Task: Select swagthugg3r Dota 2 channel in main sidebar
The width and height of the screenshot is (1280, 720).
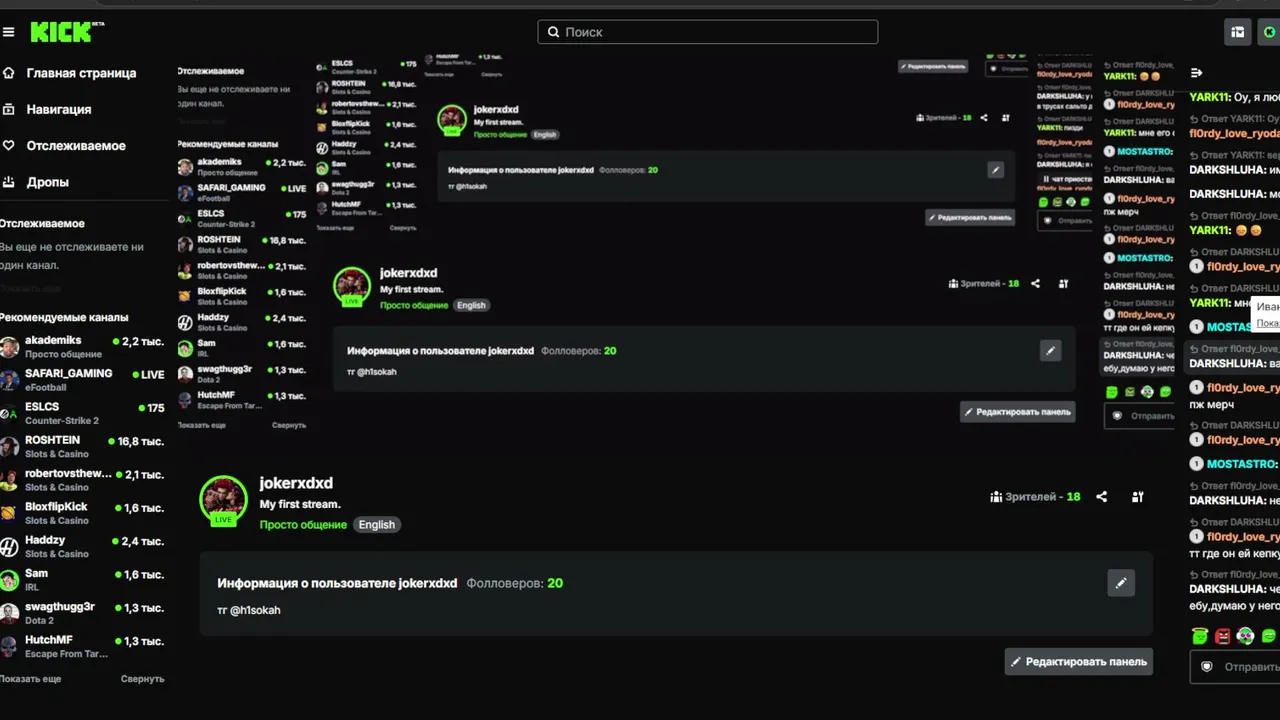Action: point(84,613)
